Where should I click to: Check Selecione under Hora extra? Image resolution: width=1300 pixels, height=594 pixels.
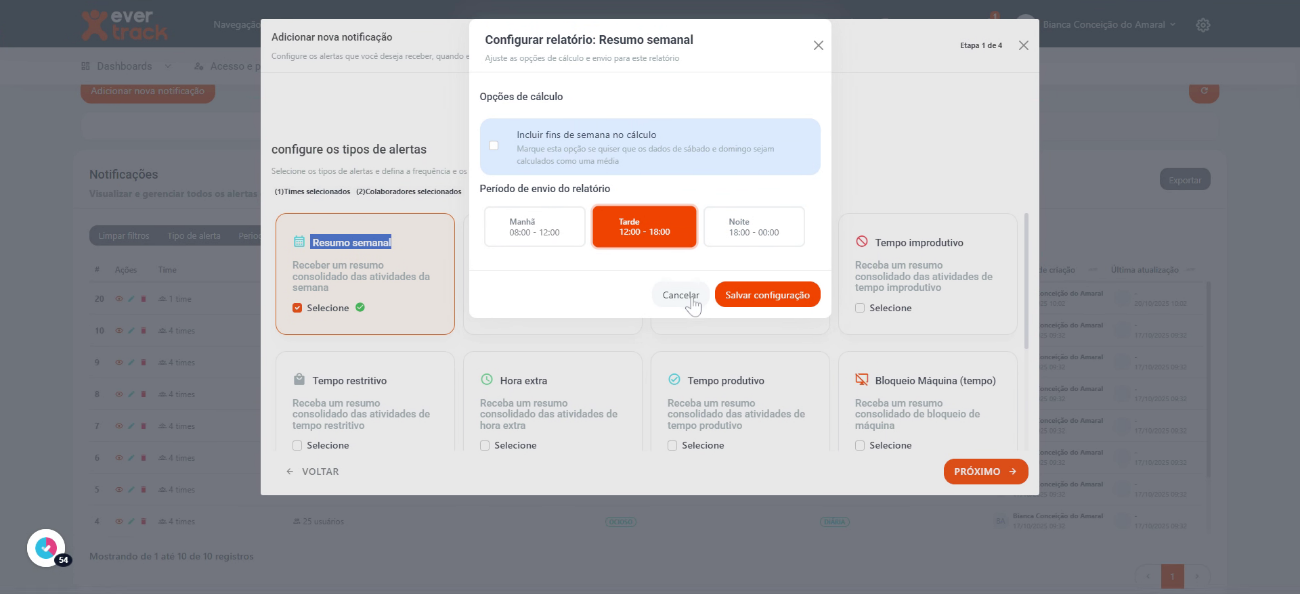485,446
